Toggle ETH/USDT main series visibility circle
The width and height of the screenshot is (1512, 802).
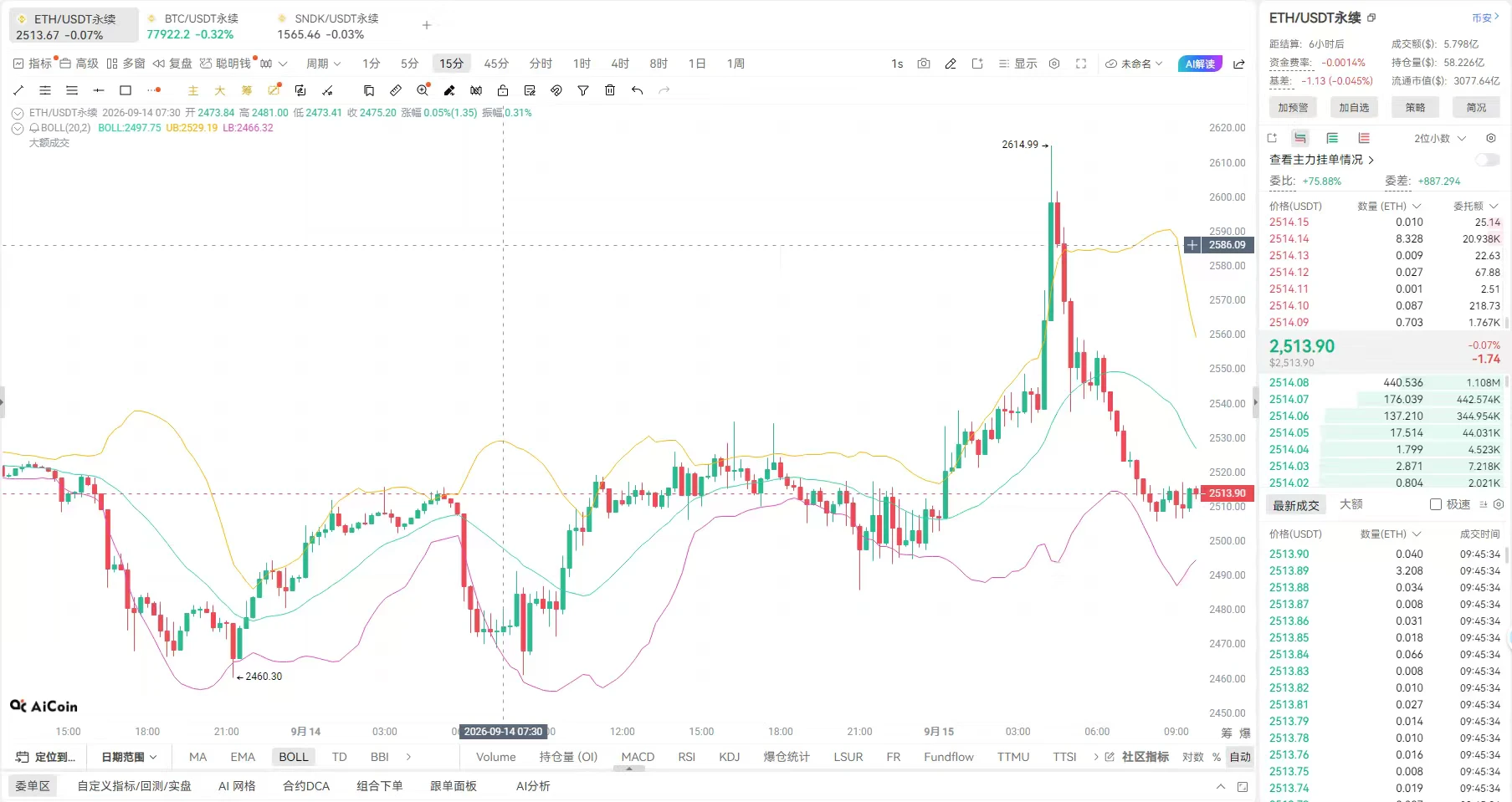point(18,113)
